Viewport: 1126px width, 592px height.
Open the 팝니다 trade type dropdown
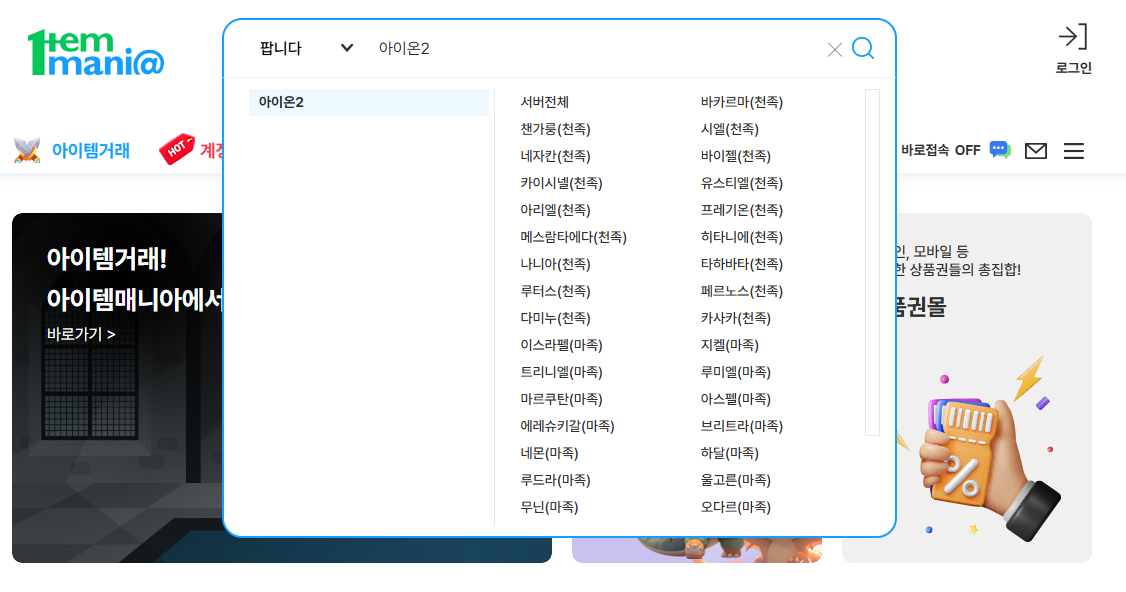pos(307,48)
